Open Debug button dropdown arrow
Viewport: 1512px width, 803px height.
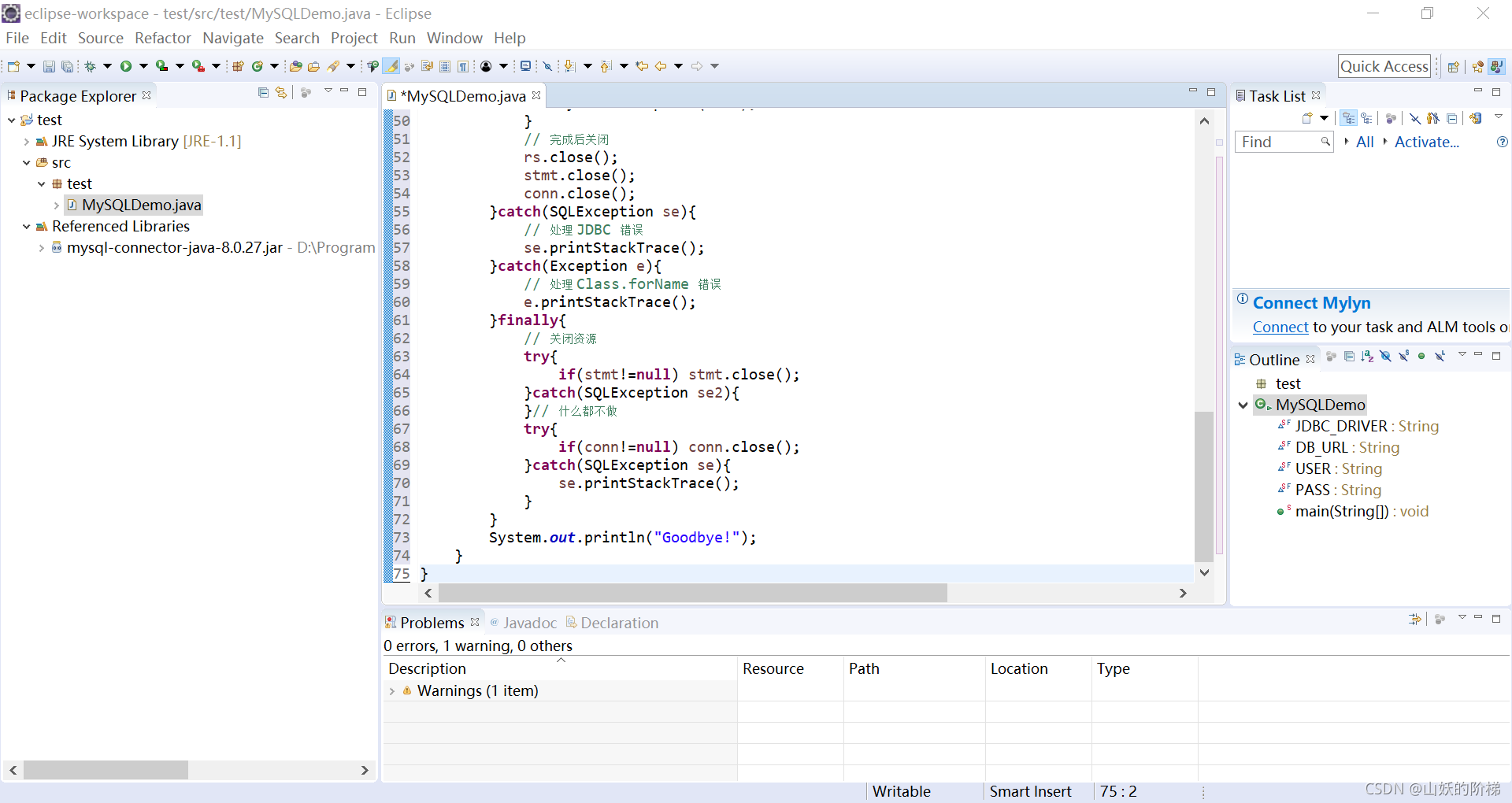(108, 66)
